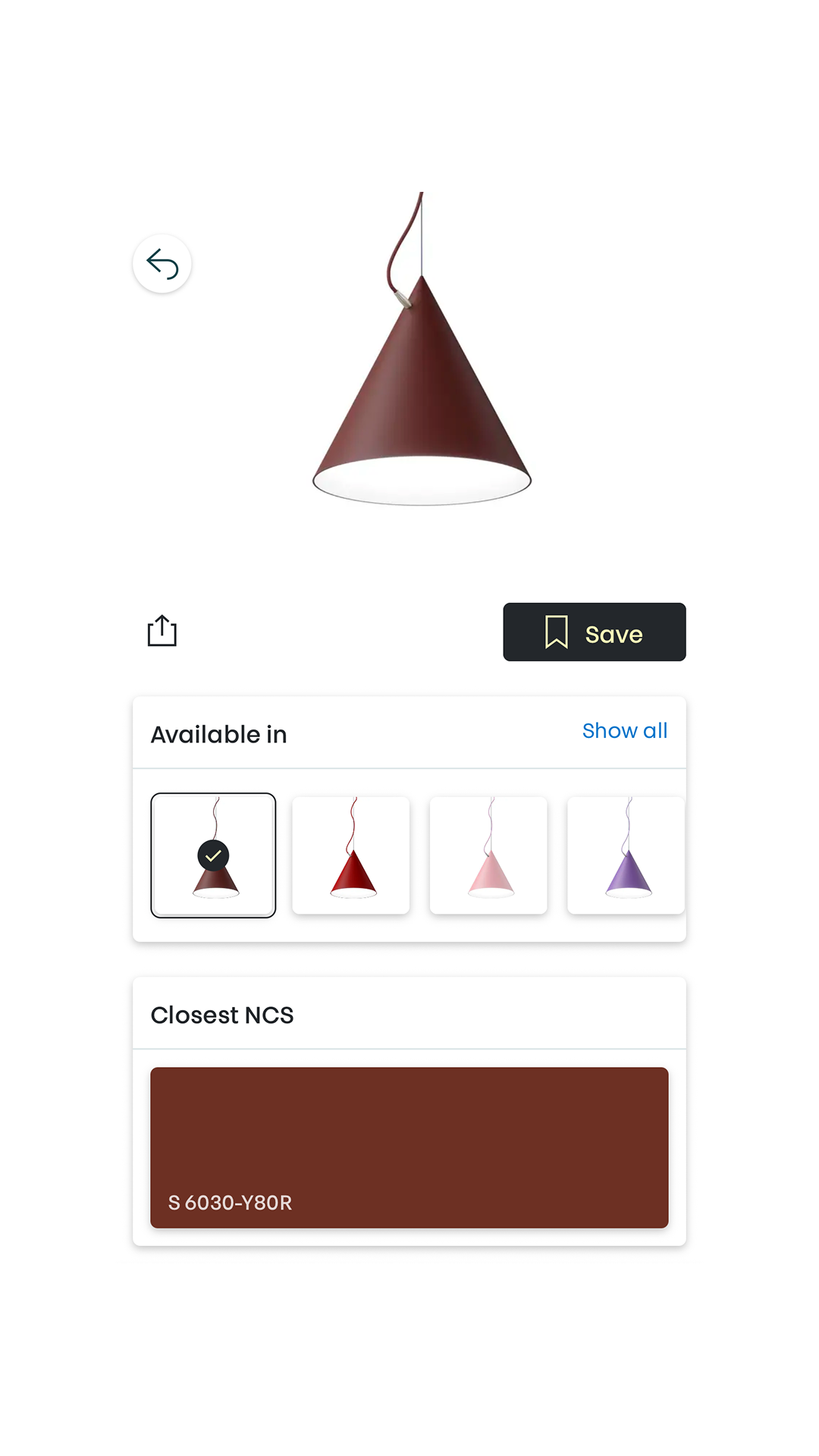Click the bookmark icon in Save

[557, 632]
